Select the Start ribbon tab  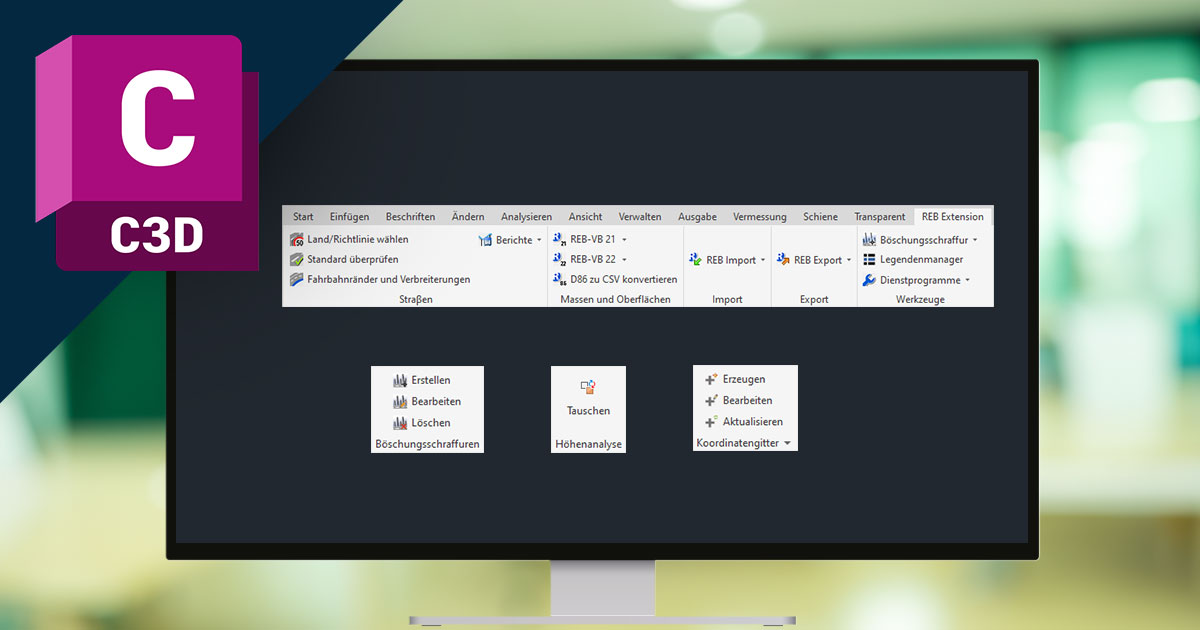click(303, 217)
